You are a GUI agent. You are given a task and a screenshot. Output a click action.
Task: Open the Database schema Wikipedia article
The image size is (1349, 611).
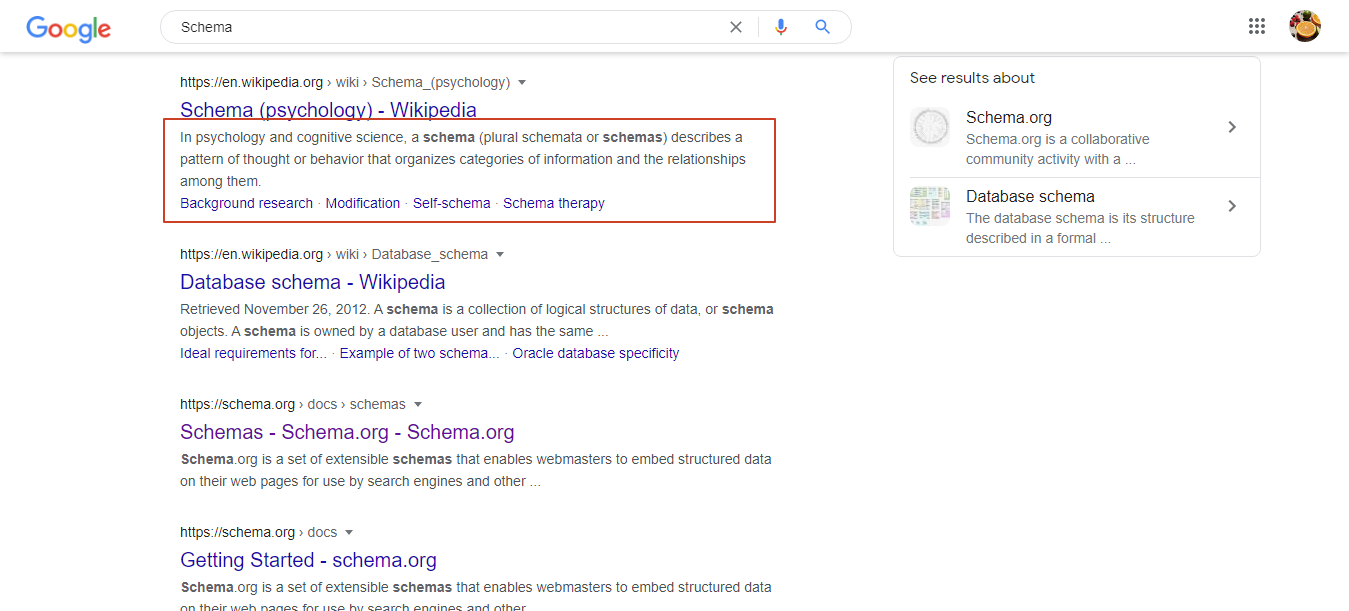click(312, 282)
